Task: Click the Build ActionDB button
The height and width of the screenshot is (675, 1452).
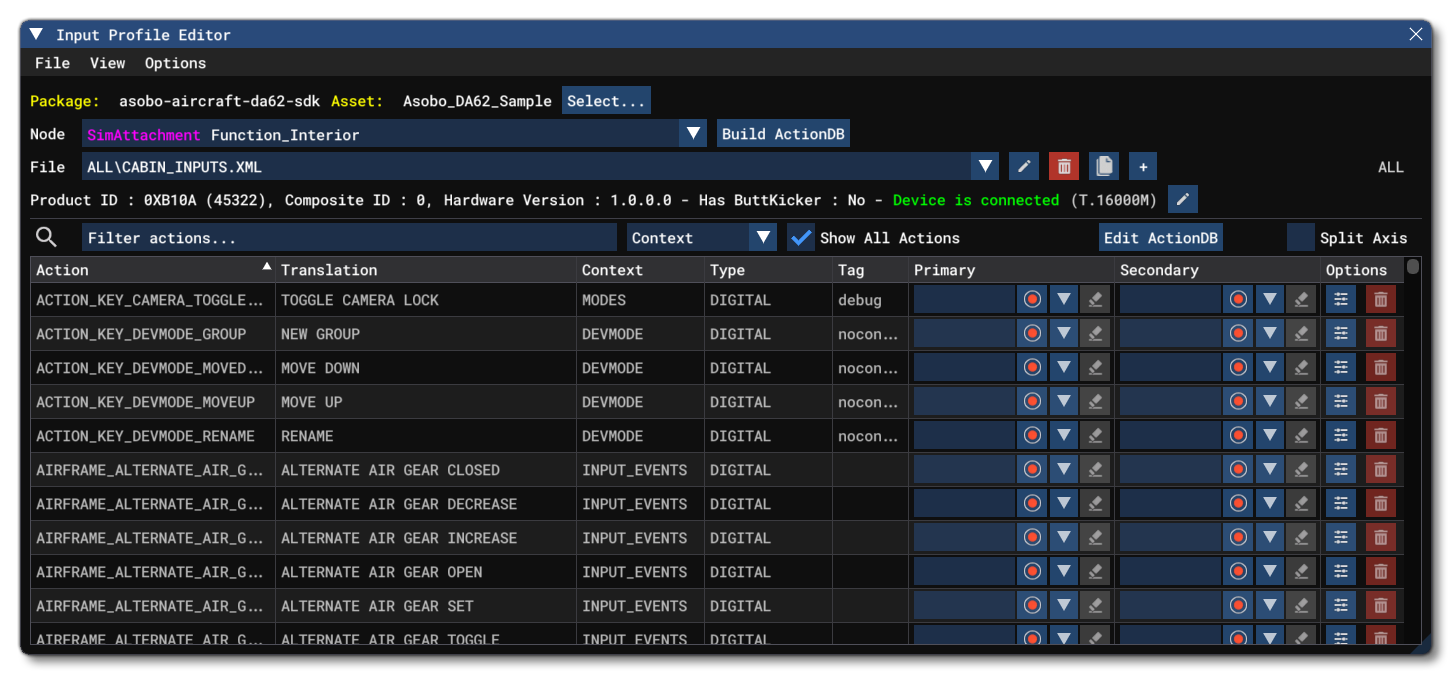Action: [783, 134]
